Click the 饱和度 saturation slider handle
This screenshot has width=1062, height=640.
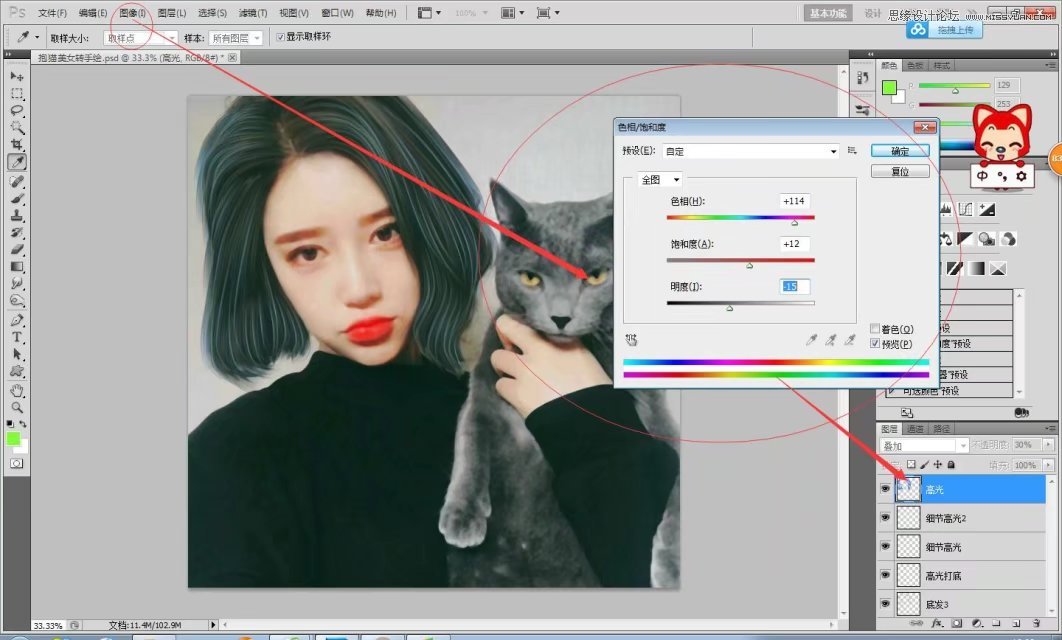pos(749,265)
